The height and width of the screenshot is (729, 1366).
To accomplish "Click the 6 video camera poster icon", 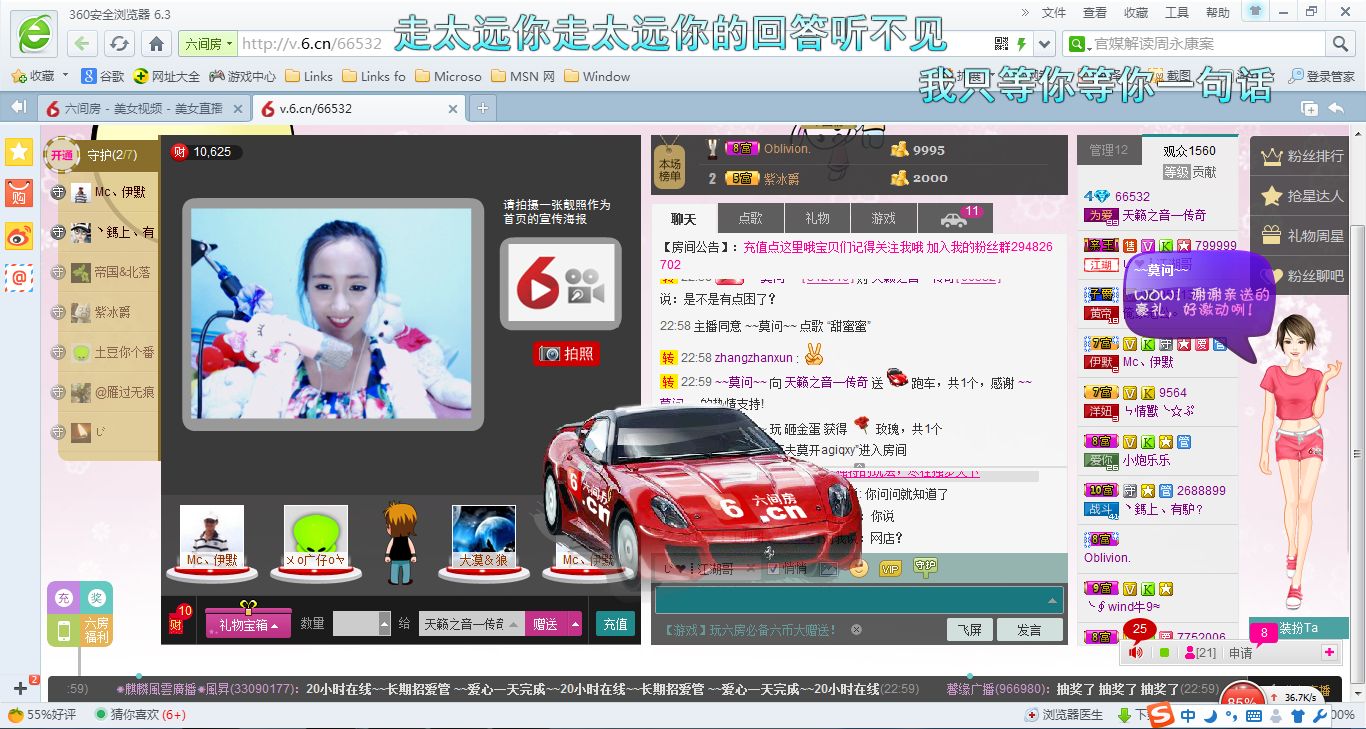I will [x=560, y=284].
